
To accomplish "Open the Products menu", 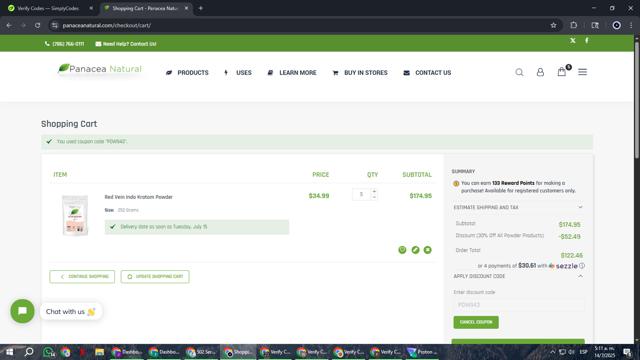I will click(187, 73).
